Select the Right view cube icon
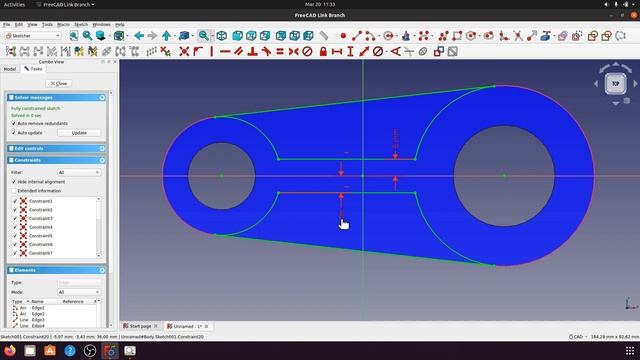 (265, 36)
